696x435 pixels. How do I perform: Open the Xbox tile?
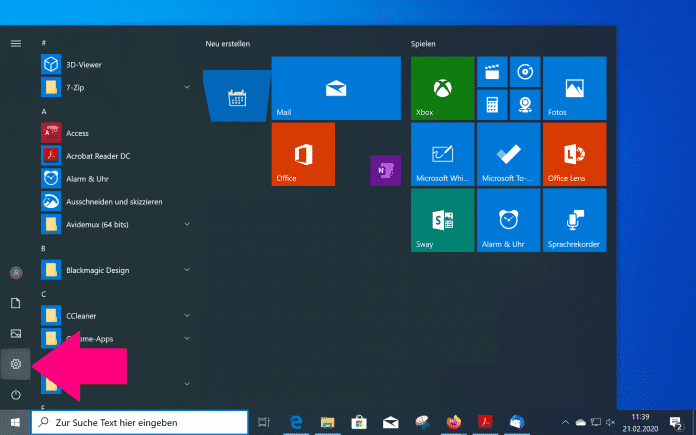click(x=442, y=87)
